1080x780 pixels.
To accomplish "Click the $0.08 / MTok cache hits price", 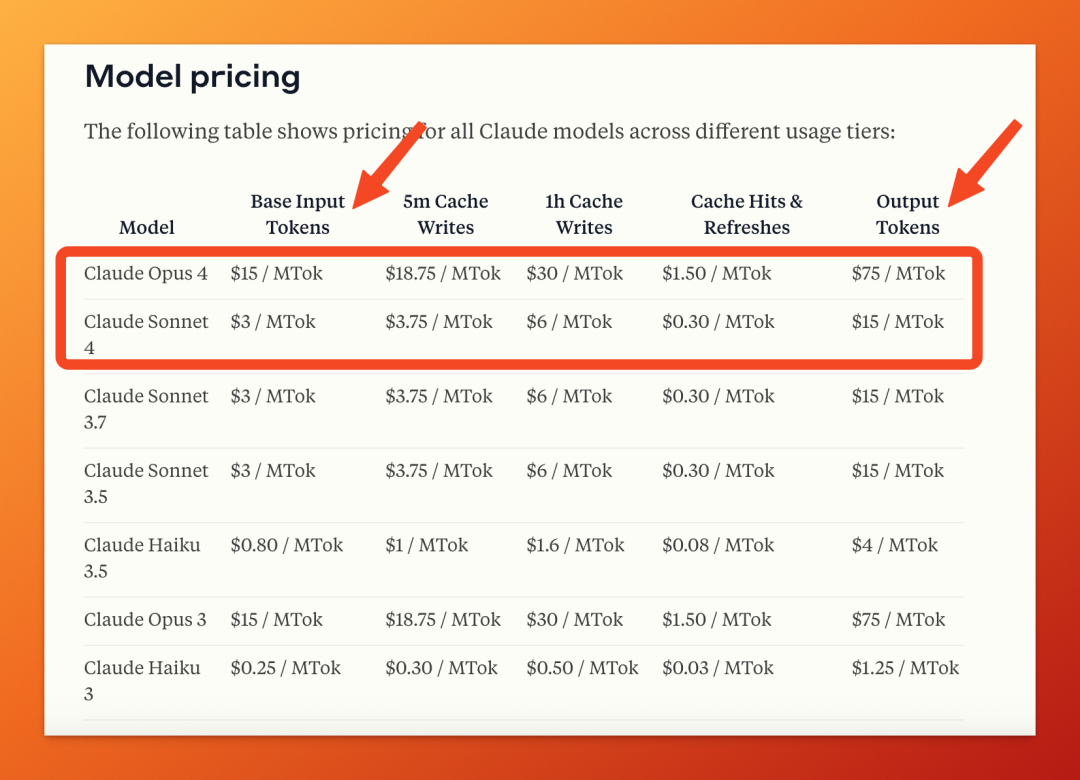I will pos(718,545).
